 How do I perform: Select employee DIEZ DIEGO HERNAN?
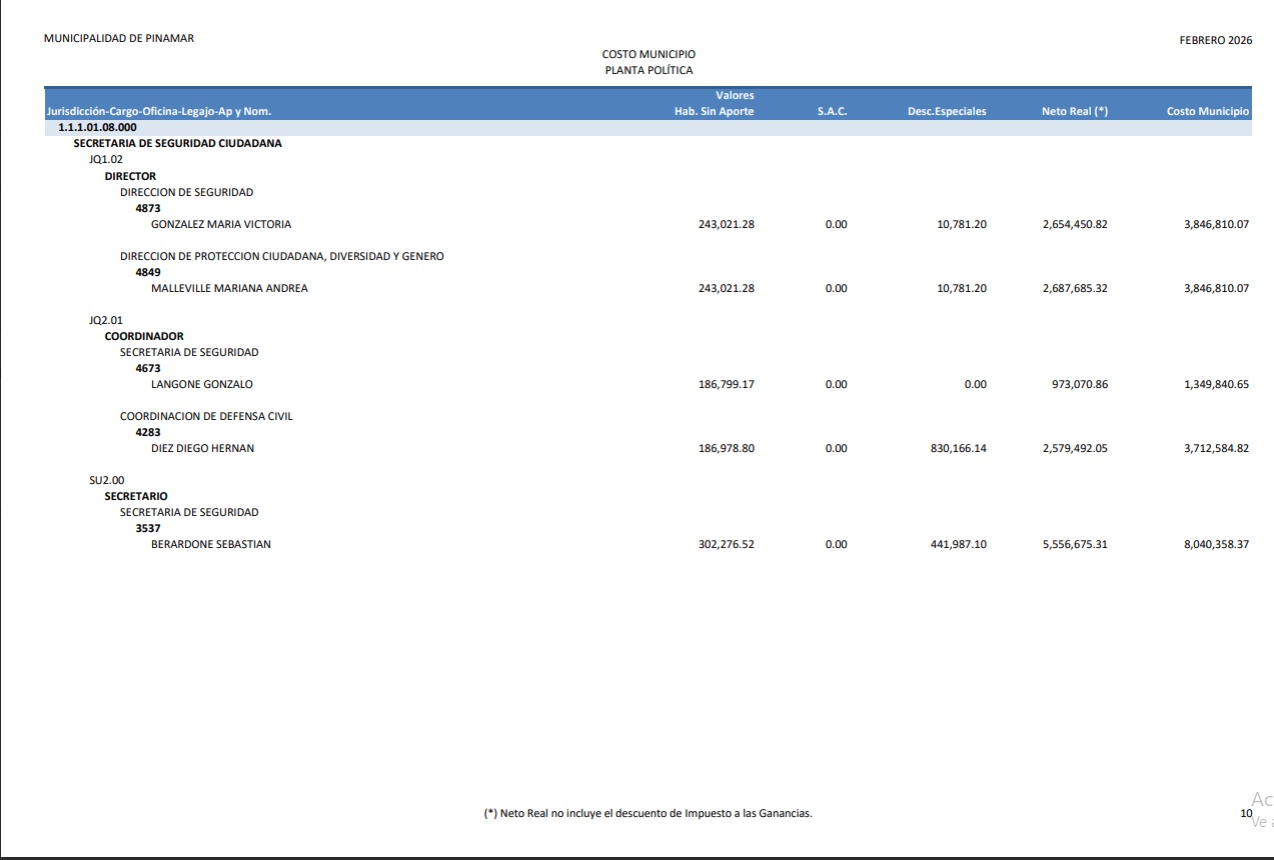click(x=202, y=448)
